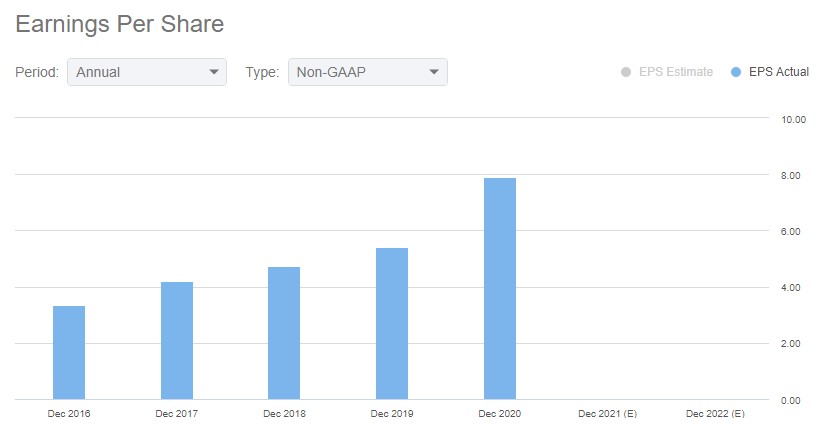
Task: Select the Dec 2017 EPS bar
Action: coord(176,341)
